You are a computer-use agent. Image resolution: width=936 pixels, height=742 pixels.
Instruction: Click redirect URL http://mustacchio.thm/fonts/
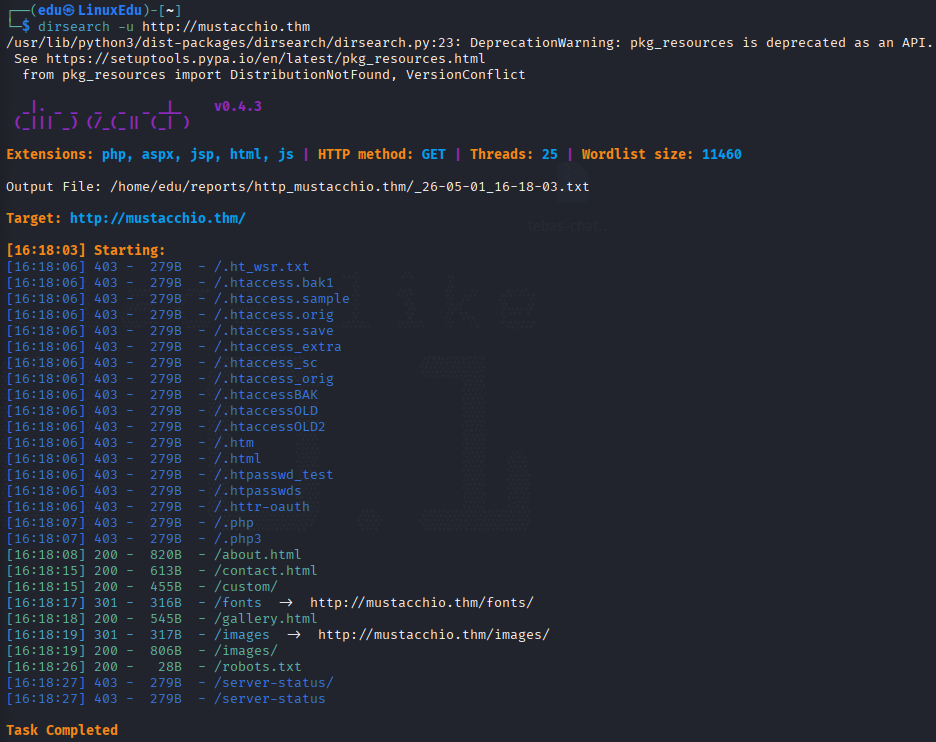[x=421, y=603]
